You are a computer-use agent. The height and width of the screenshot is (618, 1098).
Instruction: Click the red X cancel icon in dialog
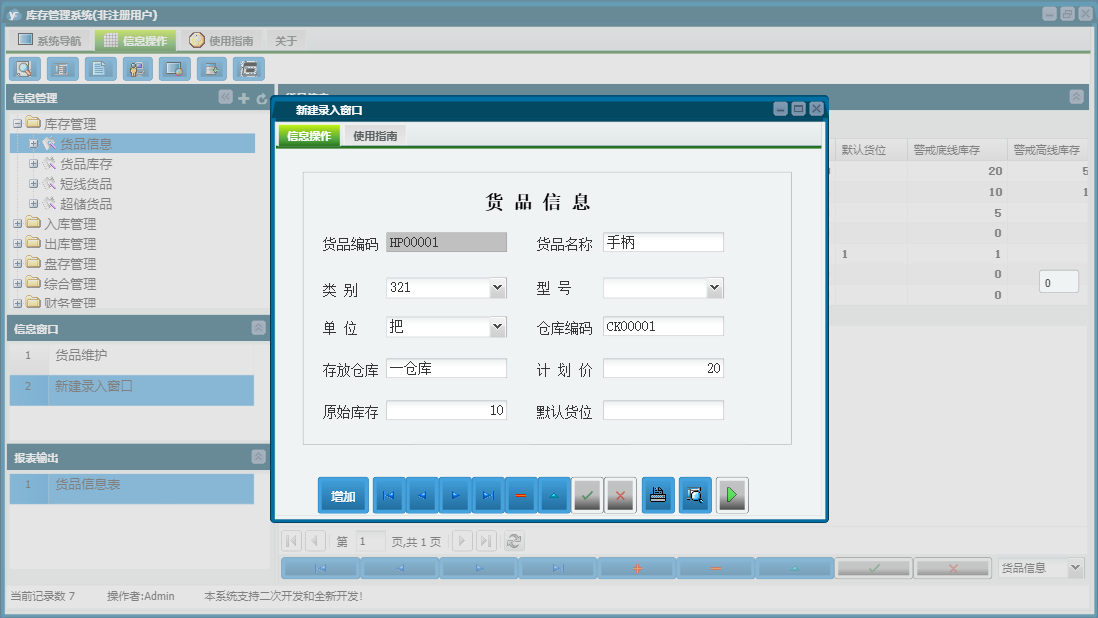pos(620,495)
